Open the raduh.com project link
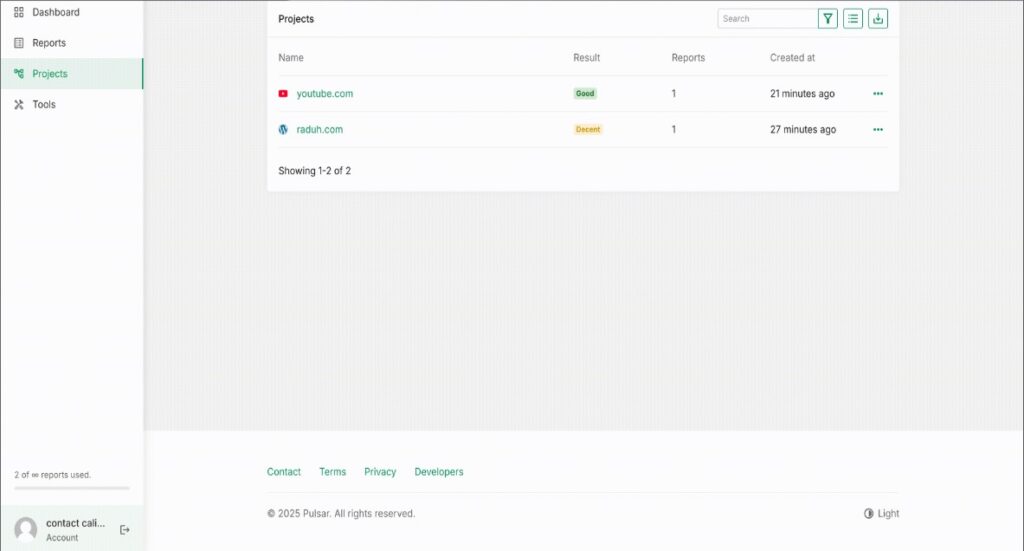Screen dimensions: 1024x551 [319, 130]
